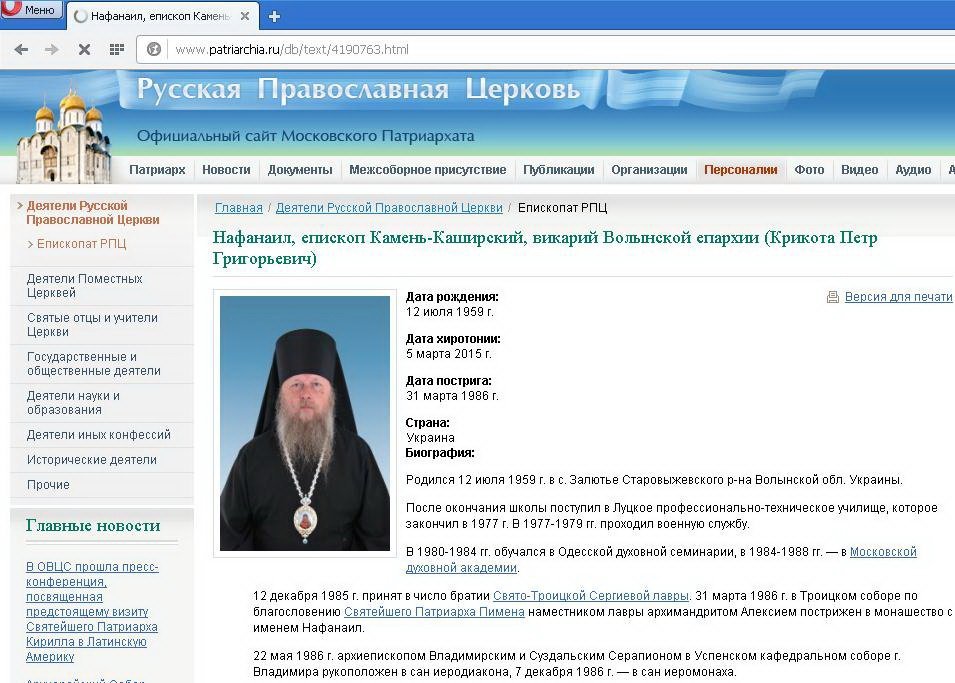The height and width of the screenshot is (683, 955).
Task: Click the site info globe icon
Action: click(154, 49)
